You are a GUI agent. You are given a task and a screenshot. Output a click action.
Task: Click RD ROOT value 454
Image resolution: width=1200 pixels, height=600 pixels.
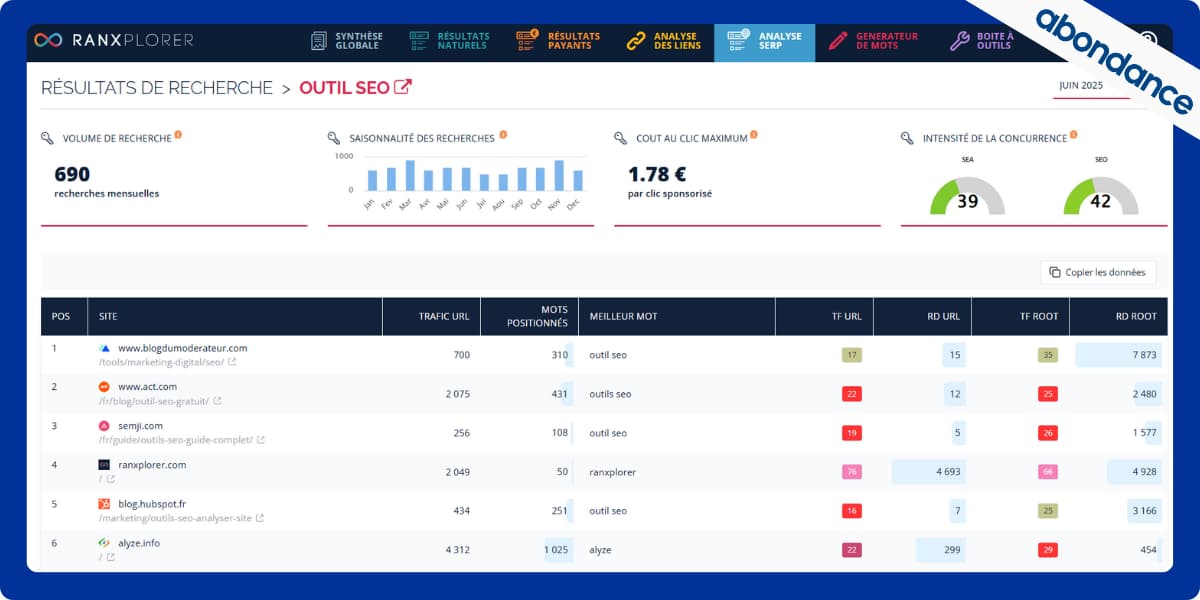point(1148,550)
